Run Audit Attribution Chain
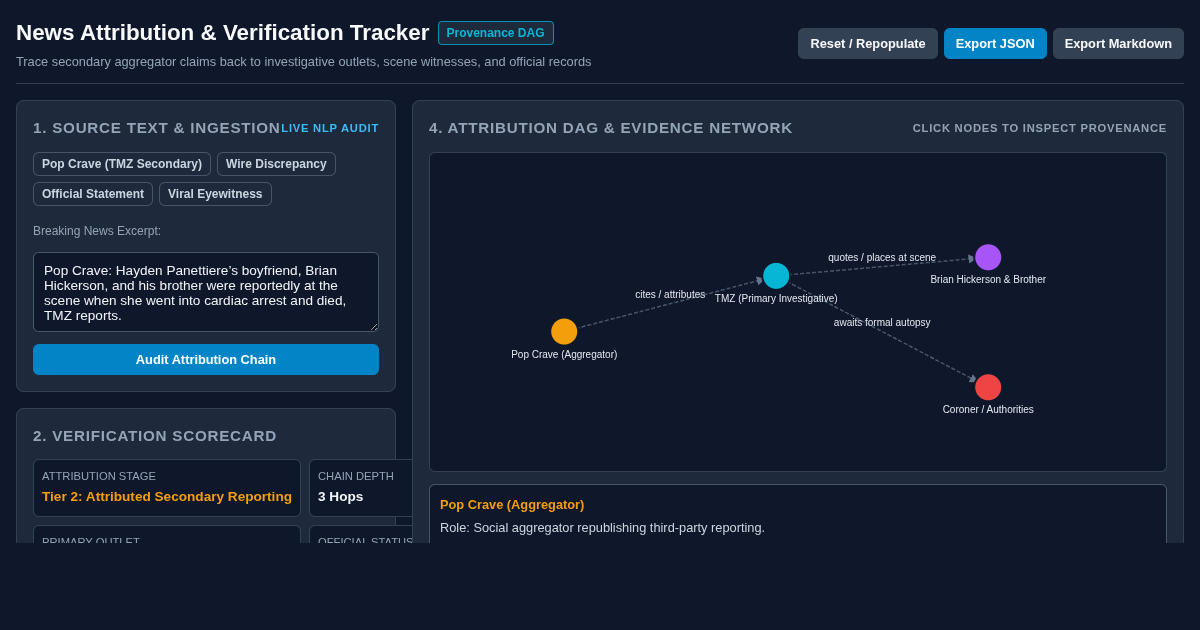 click(x=206, y=359)
